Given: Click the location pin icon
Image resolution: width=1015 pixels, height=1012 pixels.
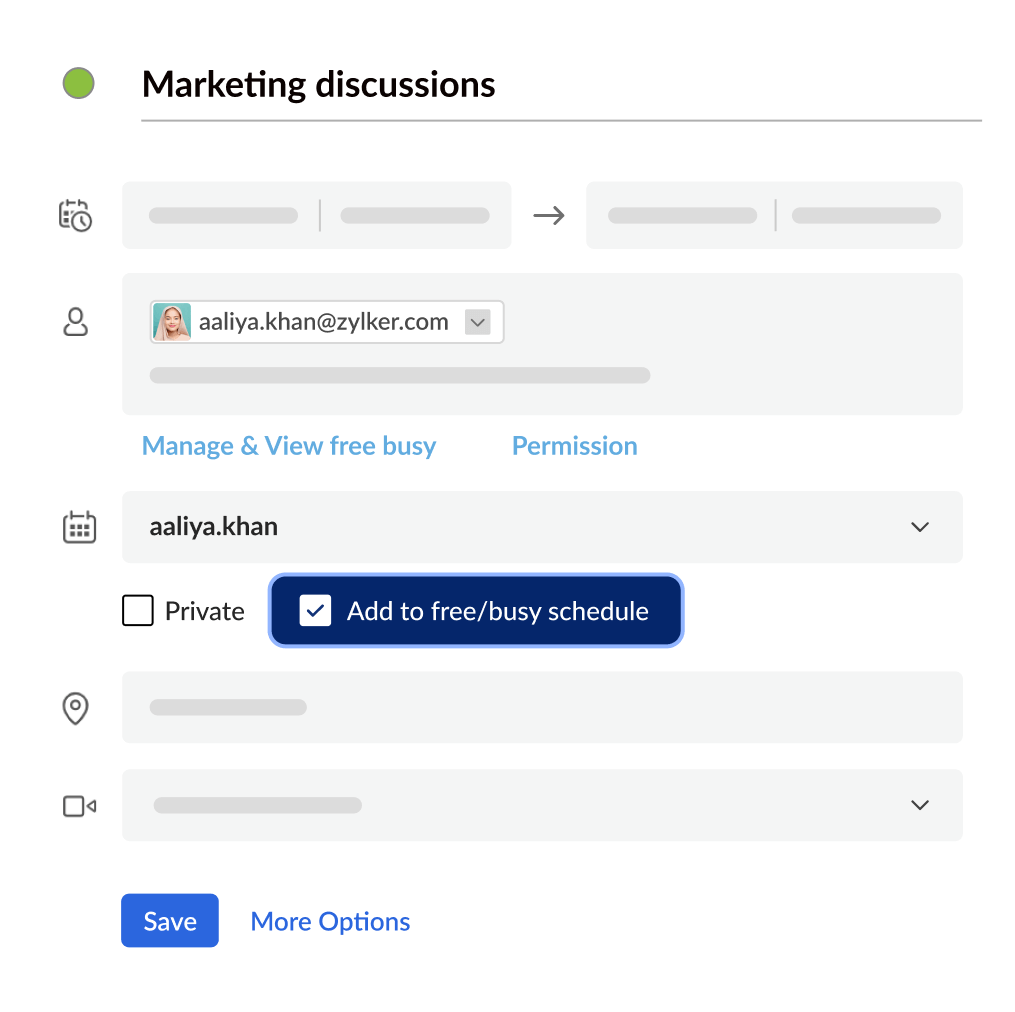Looking at the screenshot, I should pyautogui.click(x=76, y=708).
